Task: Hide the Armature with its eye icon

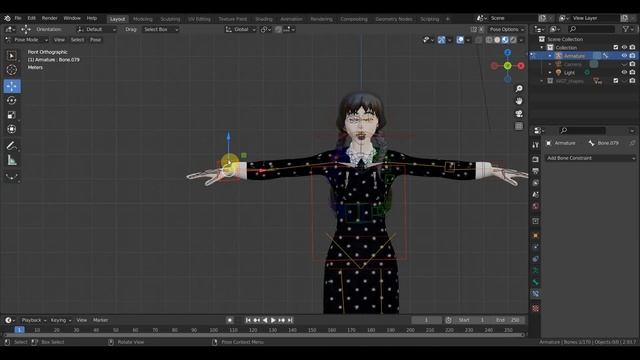Action: (624, 56)
